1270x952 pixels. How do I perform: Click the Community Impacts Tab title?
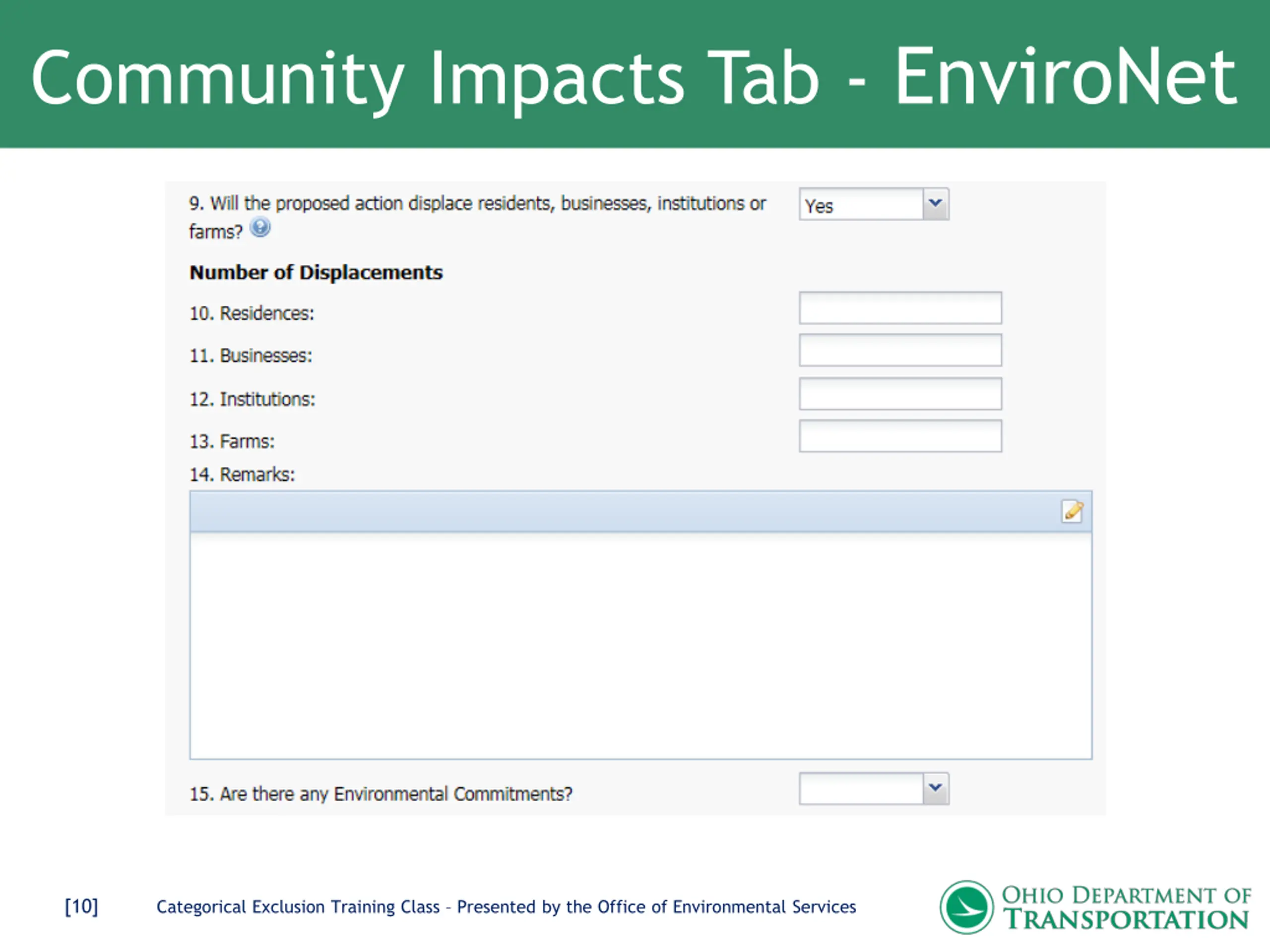(x=634, y=77)
